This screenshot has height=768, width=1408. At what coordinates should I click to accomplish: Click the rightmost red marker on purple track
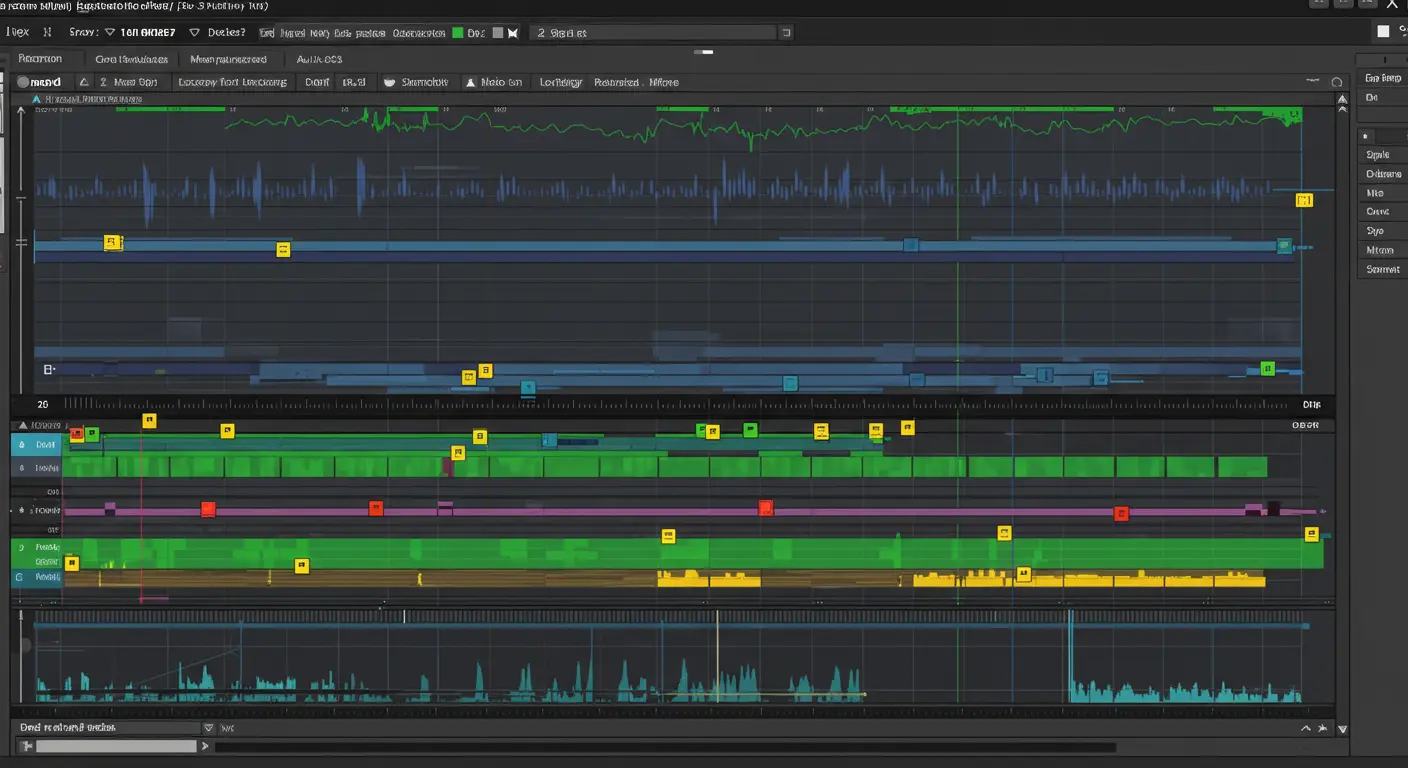pyautogui.click(x=1121, y=513)
